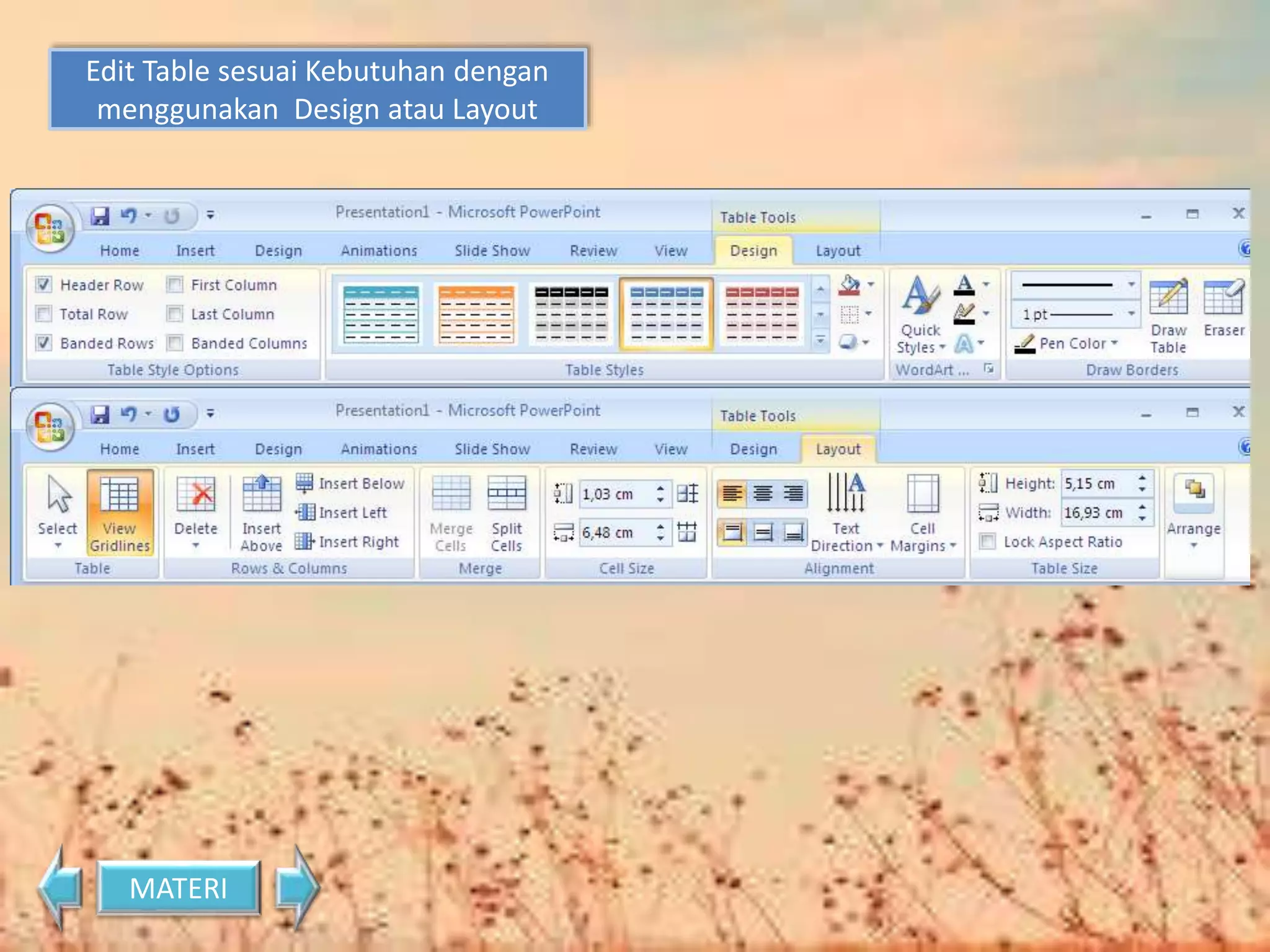Align cell text to the bottom
Viewport: 1270px width, 952px height.
pyautogui.click(x=793, y=532)
